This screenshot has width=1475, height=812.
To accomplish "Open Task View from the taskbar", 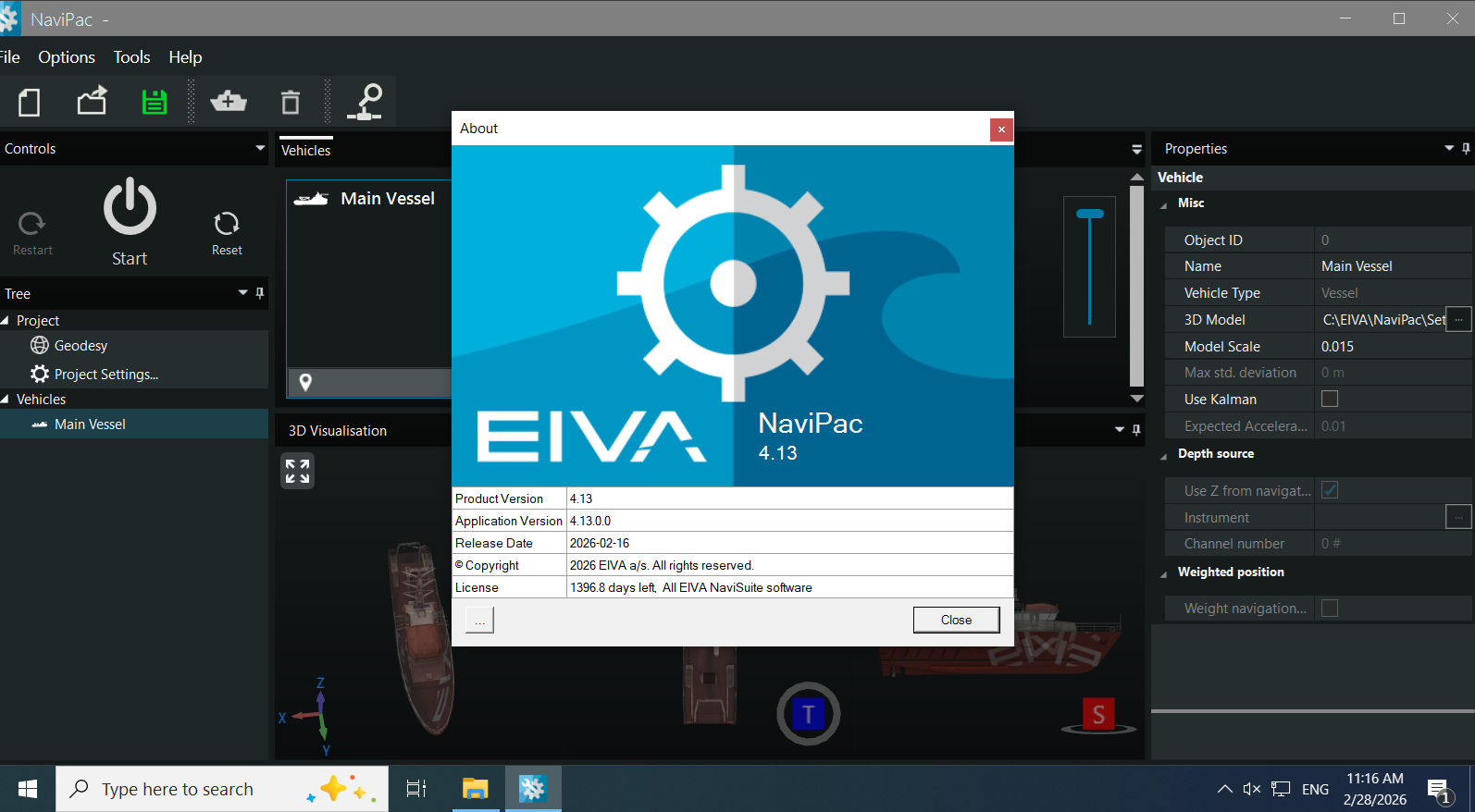I will point(416,789).
